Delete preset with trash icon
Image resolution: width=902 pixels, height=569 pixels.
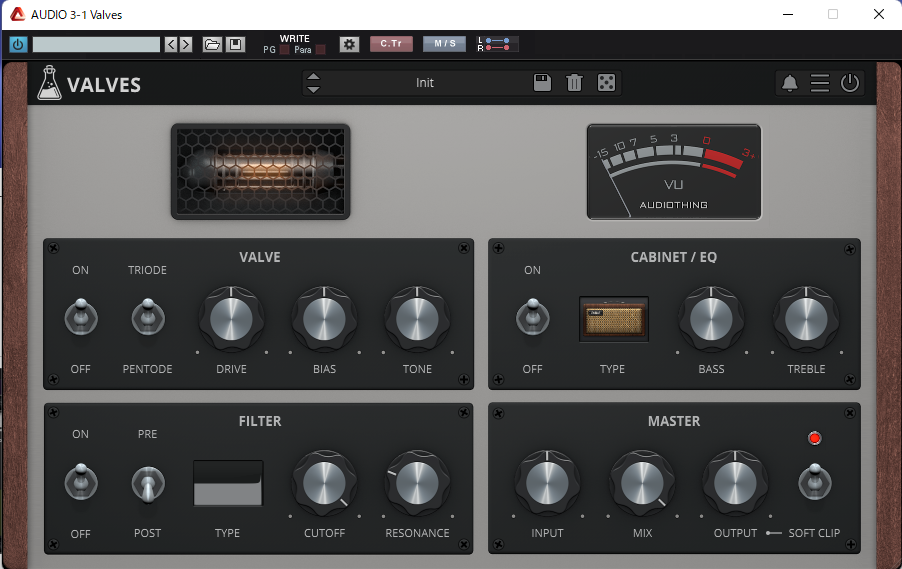(x=574, y=83)
